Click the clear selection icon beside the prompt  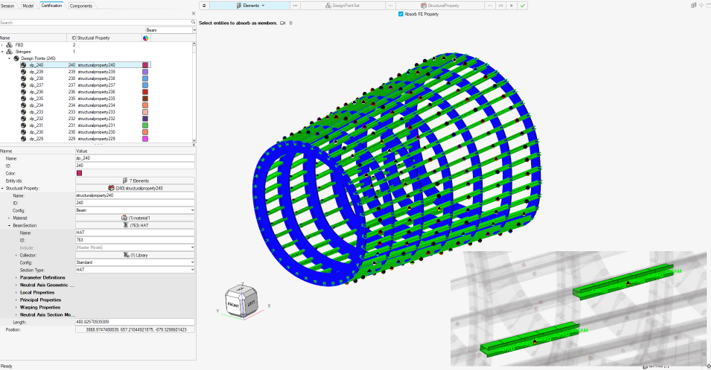(282, 23)
